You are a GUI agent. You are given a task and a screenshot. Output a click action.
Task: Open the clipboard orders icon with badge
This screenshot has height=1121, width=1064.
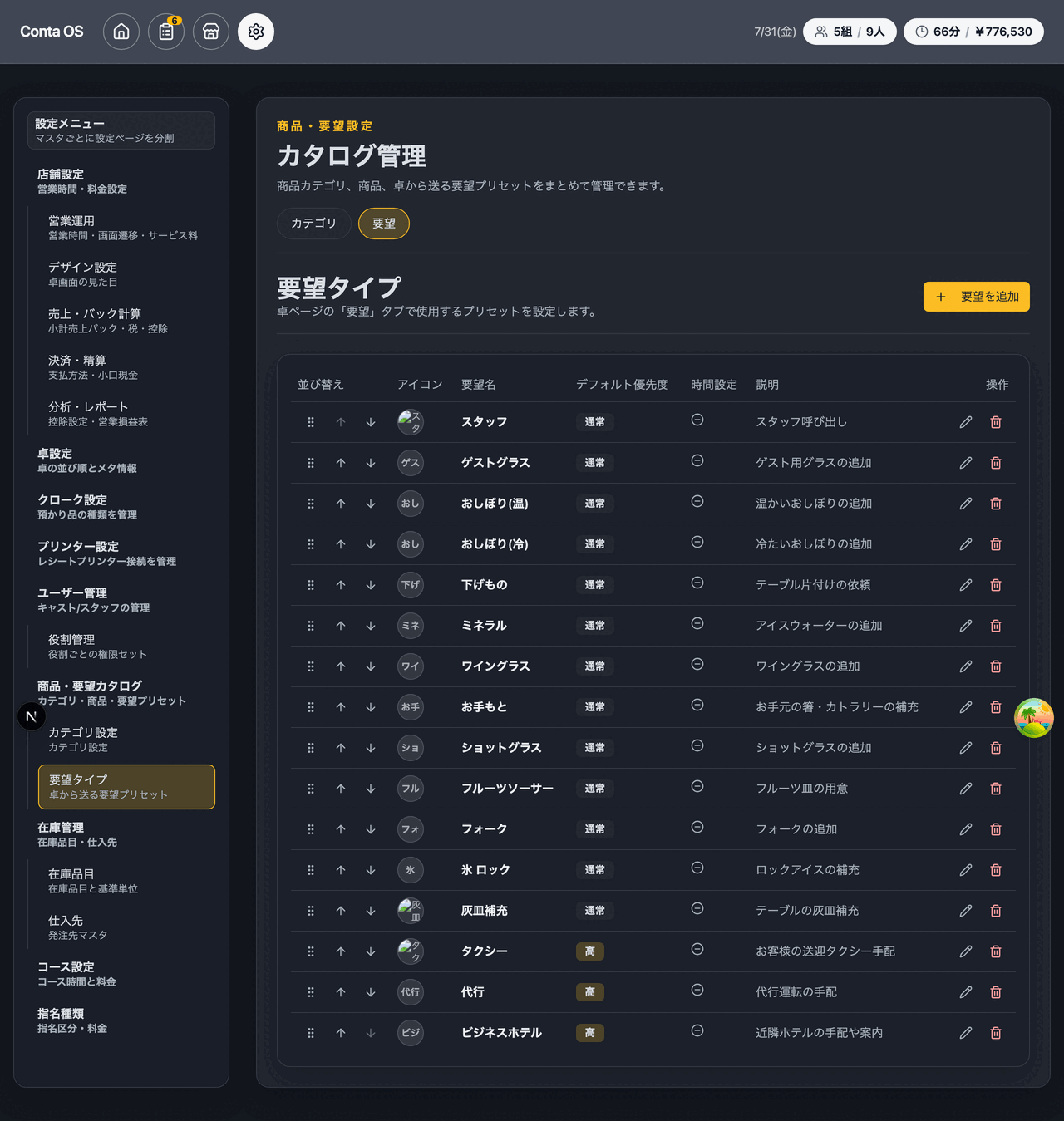point(166,32)
